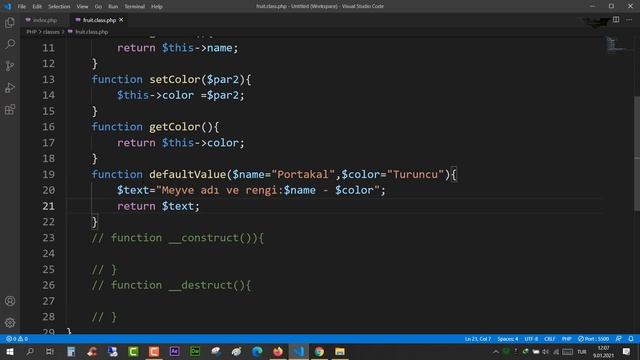Click Visual Studio Code taskbar icon
The height and width of the screenshot is (360, 640).
click(x=299, y=351)
